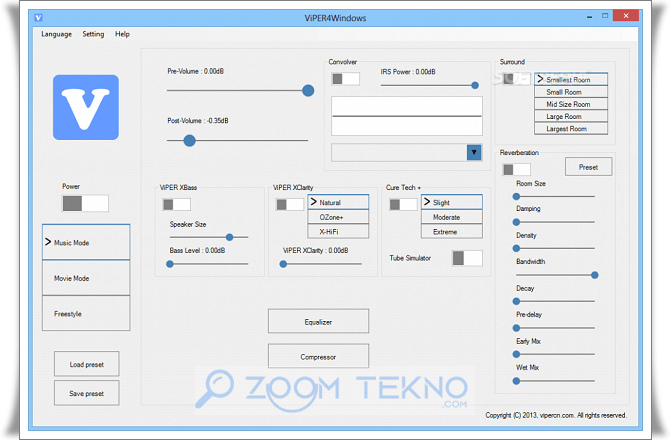Open the Setting menu
Screen dimensions: 671x440
pos(93,34)
